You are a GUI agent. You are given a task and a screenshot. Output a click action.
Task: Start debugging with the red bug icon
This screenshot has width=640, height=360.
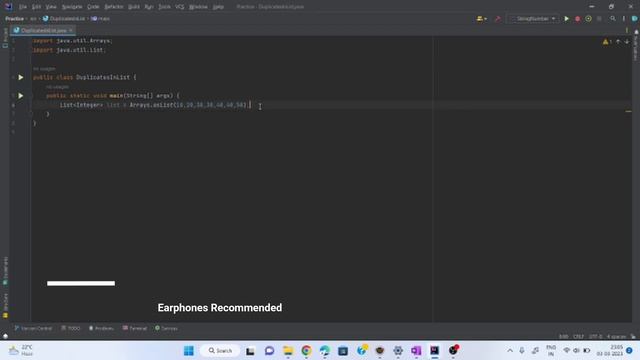[577, 19]
